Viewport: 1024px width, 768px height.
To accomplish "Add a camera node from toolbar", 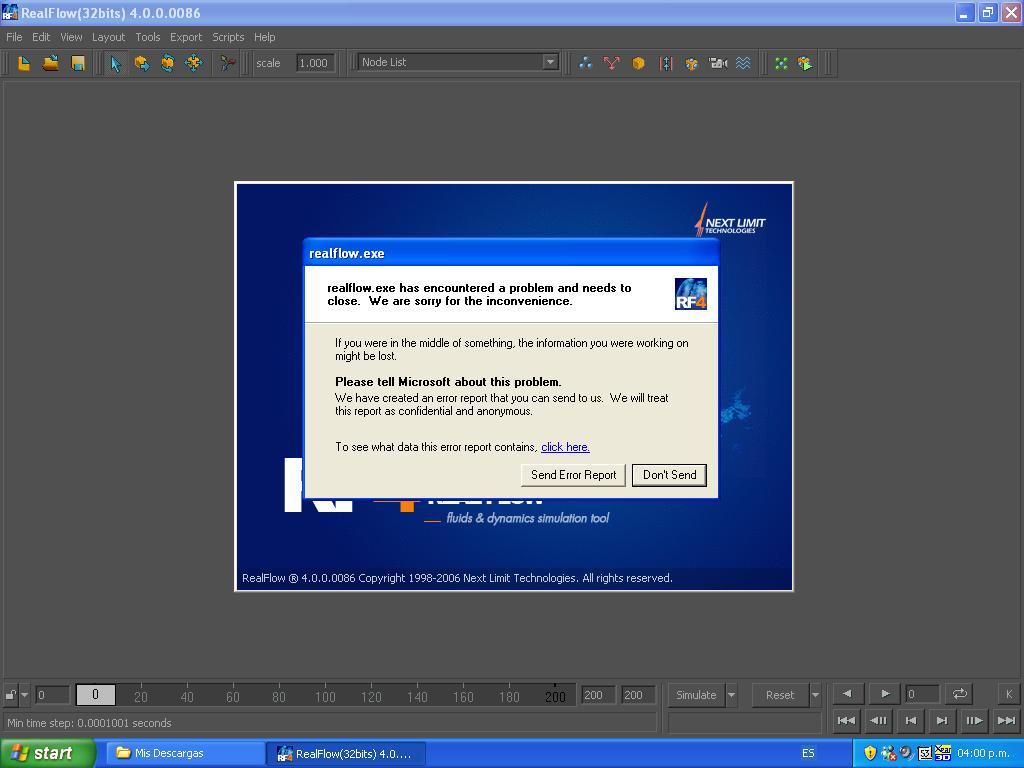I will [718, 63].
